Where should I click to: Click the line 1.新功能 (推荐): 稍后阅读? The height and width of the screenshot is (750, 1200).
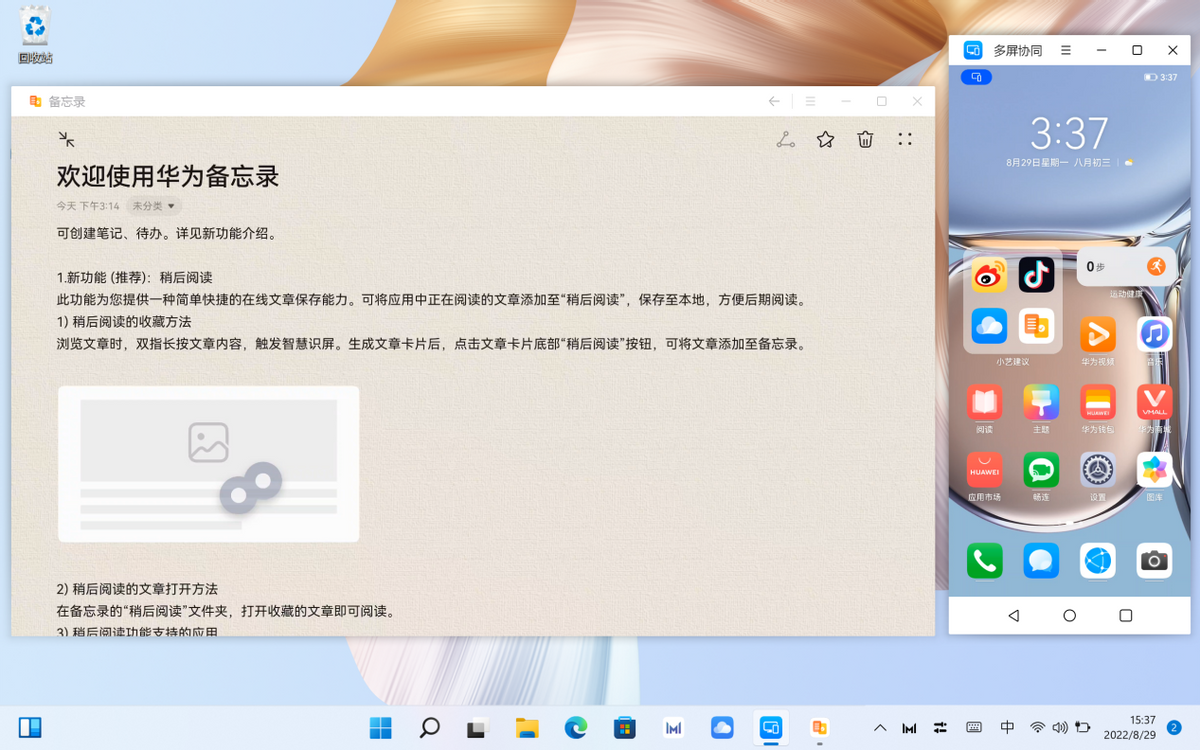(x=135, y=277)
